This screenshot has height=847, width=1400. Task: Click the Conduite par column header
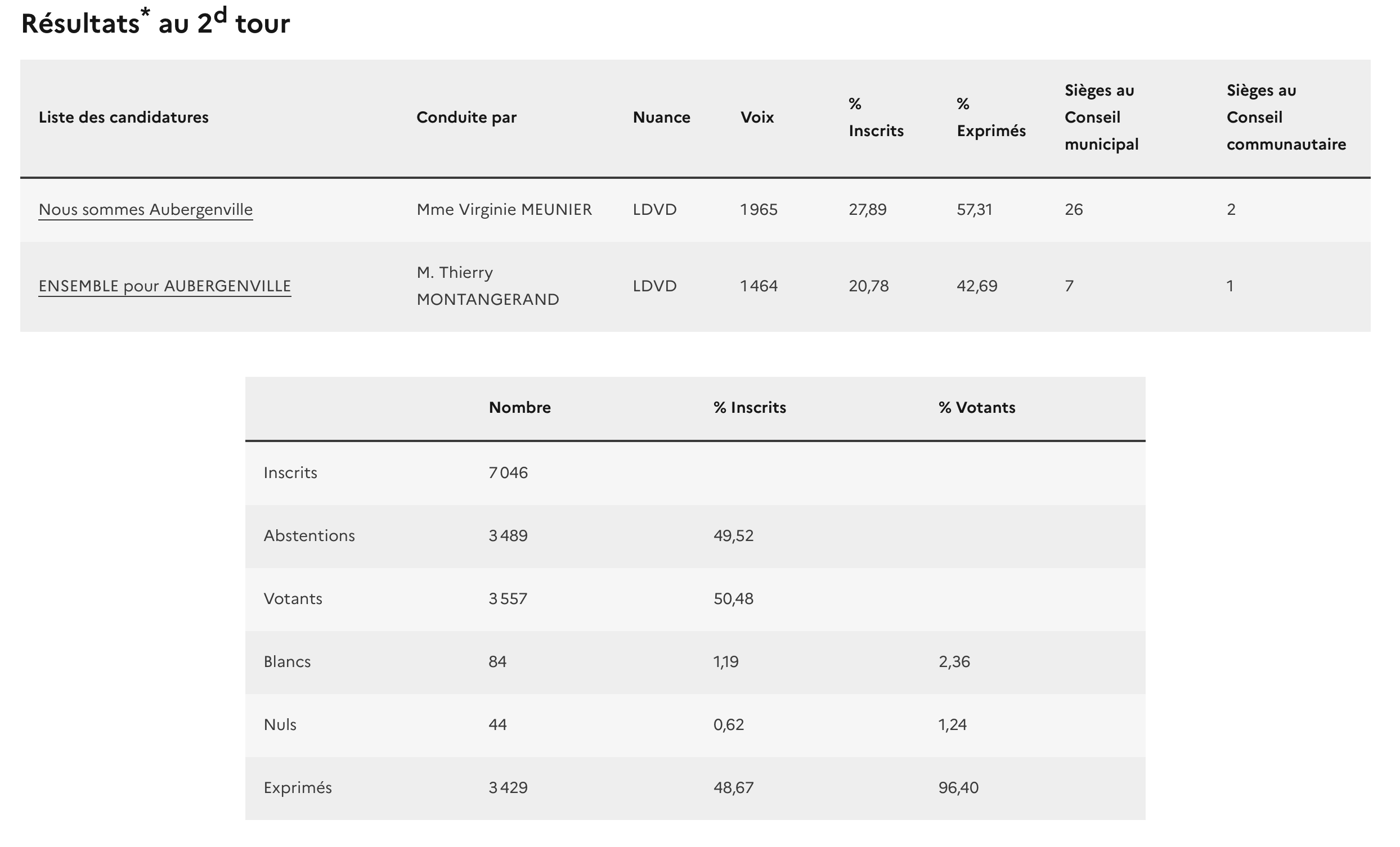[466, 118]
